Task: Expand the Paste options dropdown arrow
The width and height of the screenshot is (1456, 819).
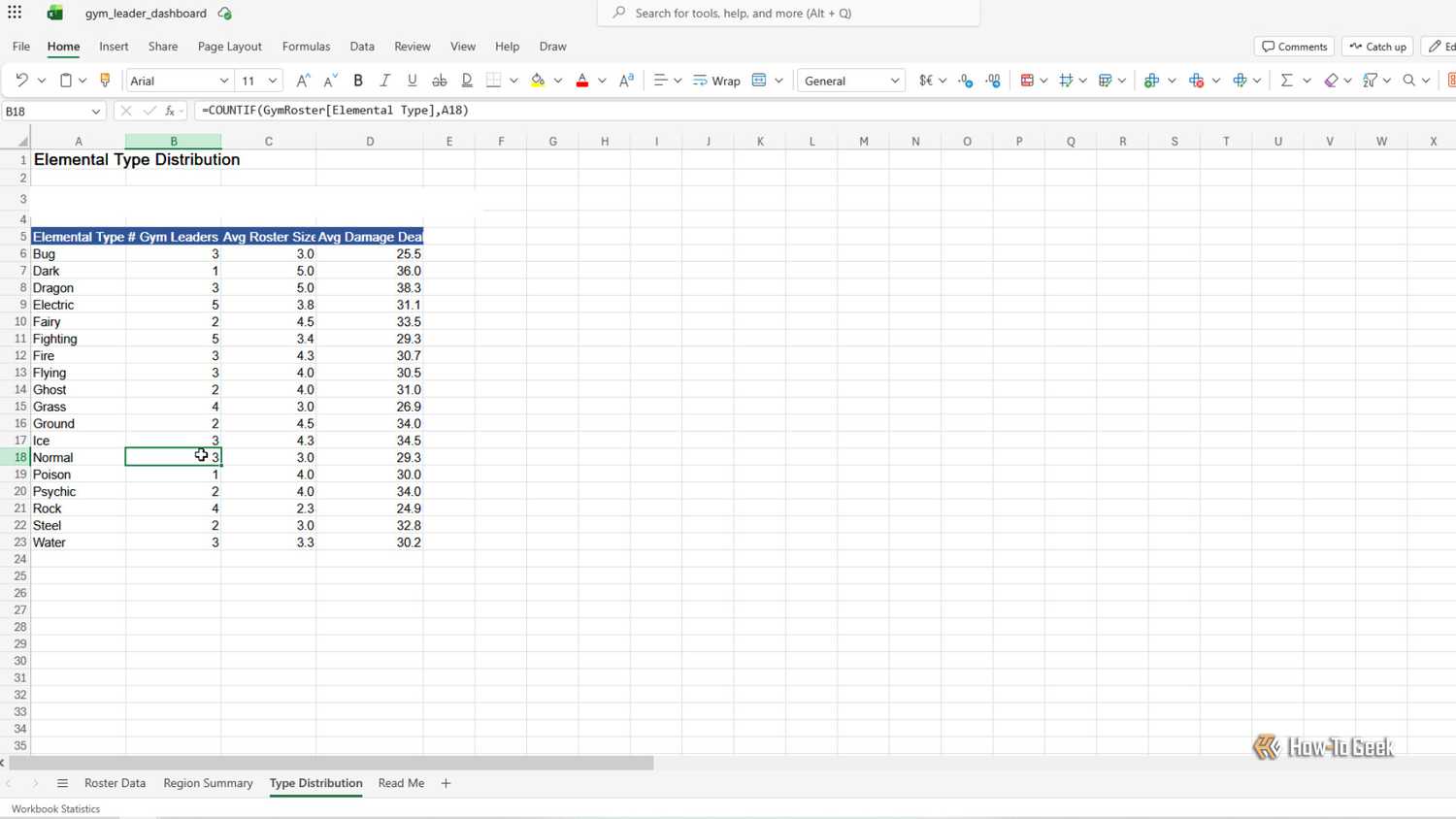Action: point(83,81)
